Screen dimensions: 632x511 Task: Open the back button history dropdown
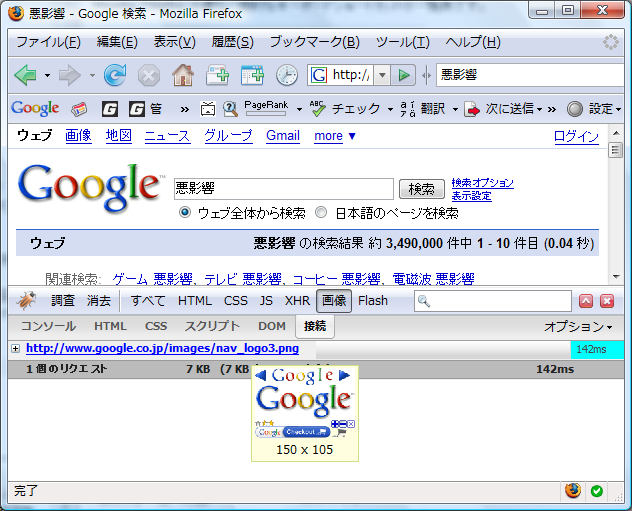[47, 75]
